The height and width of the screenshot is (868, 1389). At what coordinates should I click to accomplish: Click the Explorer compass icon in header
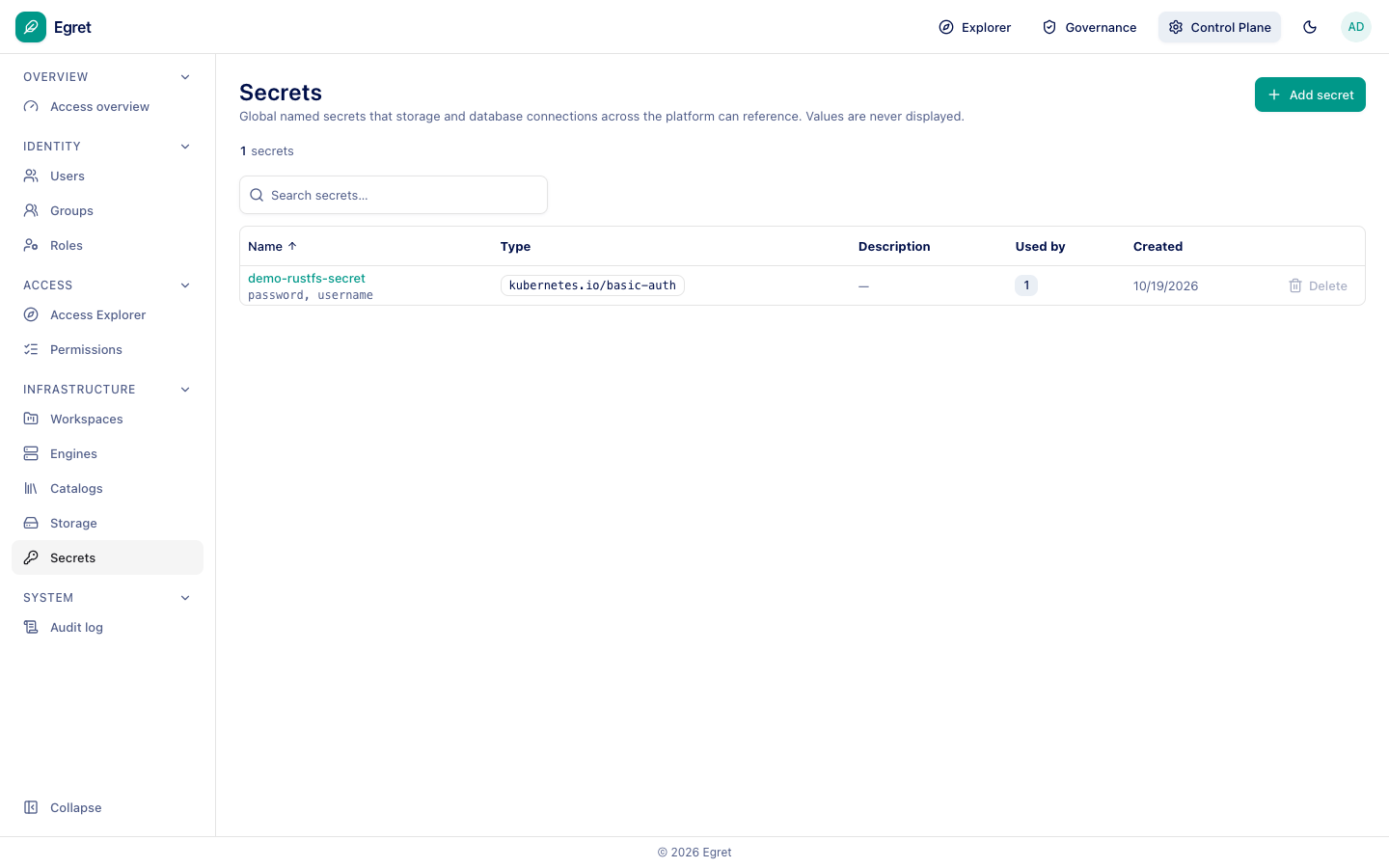[946, 27]
